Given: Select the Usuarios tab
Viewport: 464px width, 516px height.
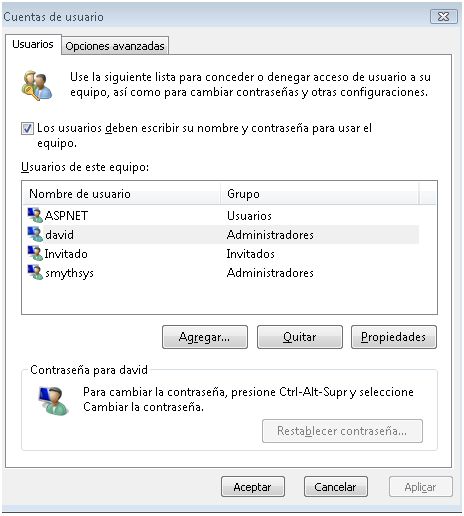Looking at the screenshot, I should [33, 44].
